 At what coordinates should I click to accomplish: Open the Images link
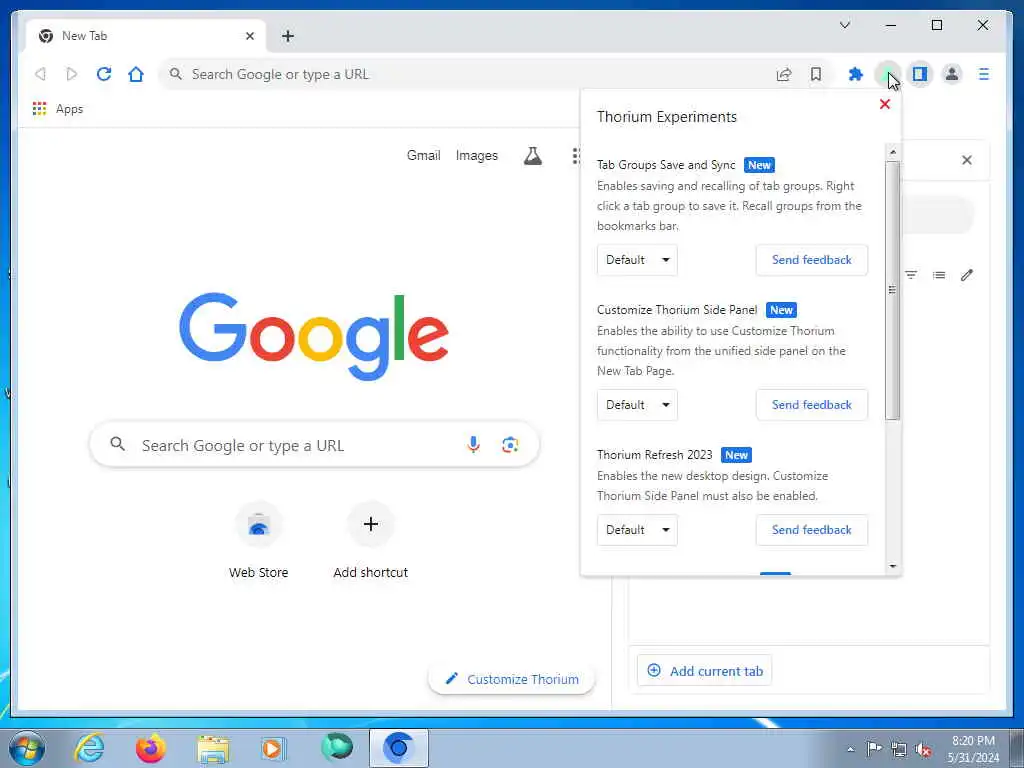coord(477,155)
